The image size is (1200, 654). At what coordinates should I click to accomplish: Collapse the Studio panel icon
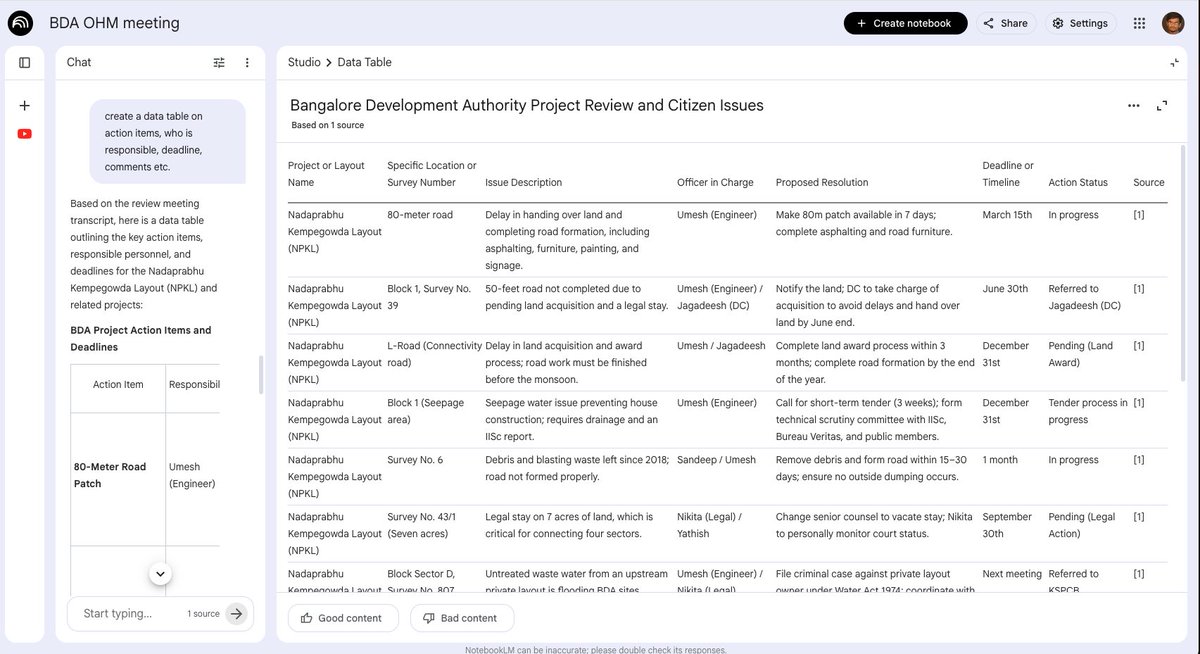point(1174,62)
